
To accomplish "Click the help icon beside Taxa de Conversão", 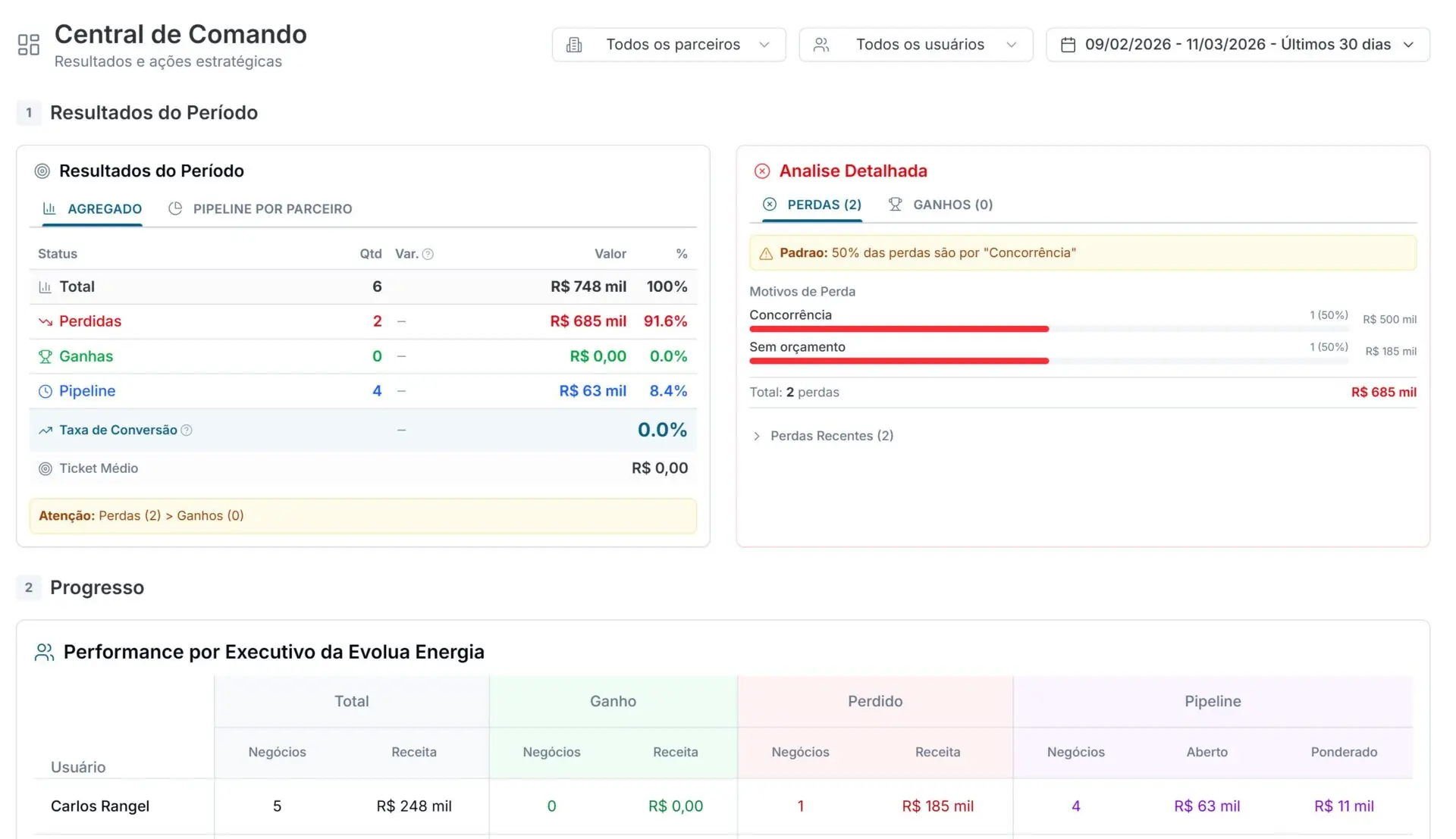I will click(187, 430).
